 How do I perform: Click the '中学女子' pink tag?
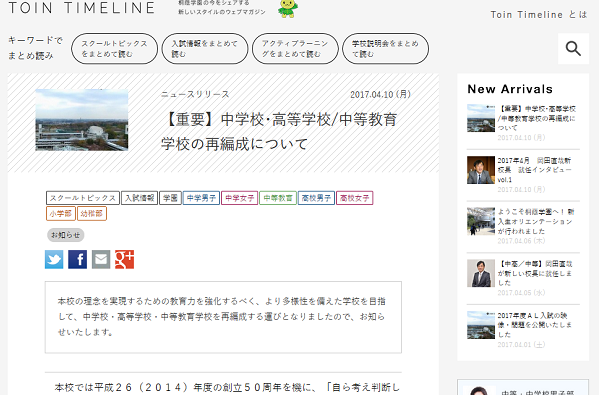coord(240,198)
